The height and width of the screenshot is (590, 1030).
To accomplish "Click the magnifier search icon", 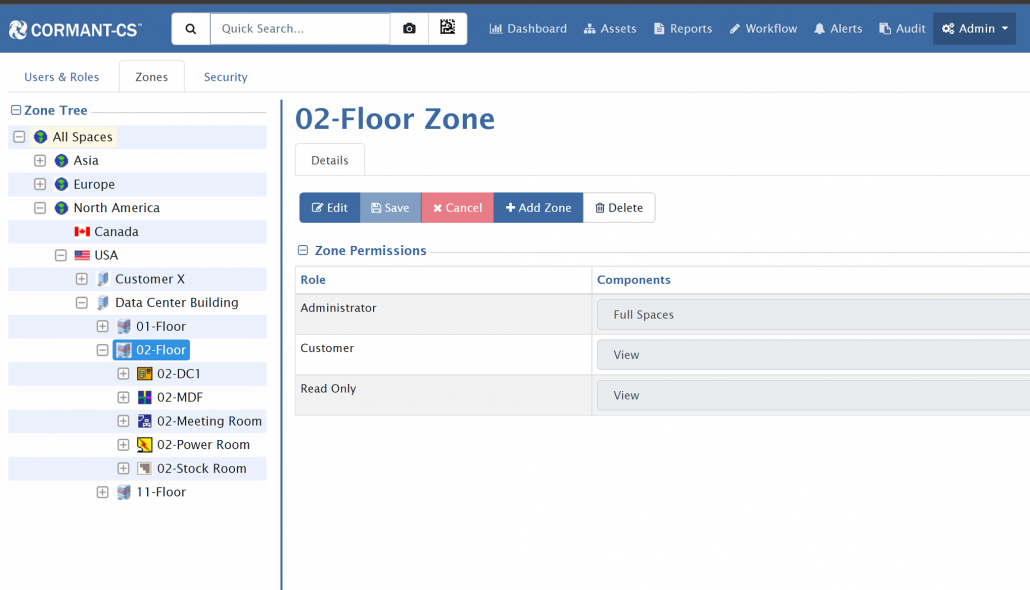I will point(191,29).
